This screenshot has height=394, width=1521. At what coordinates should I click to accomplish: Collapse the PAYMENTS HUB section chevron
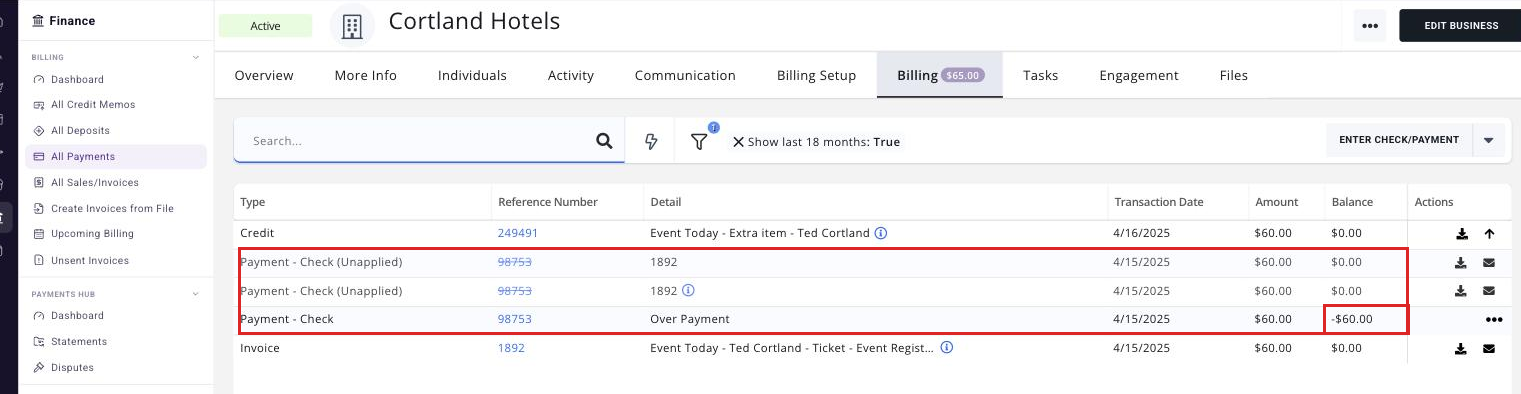click(195, 294)
